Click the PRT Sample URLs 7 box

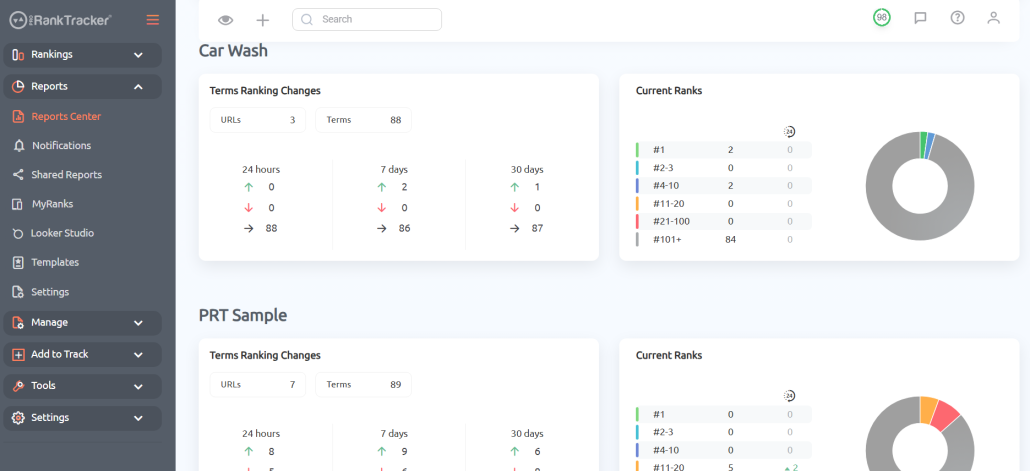click(x=258, y=385)
